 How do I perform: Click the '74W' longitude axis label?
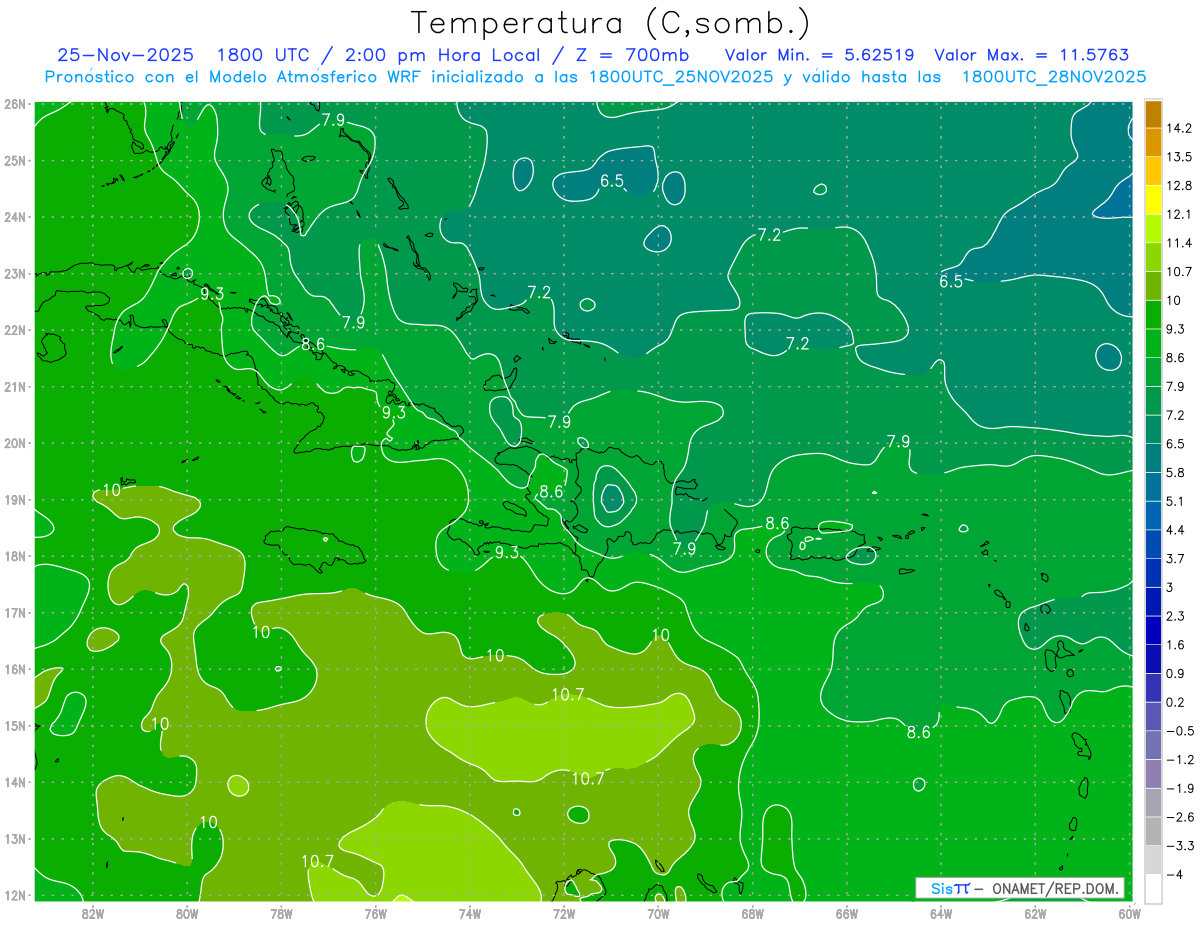pos(470,913)
